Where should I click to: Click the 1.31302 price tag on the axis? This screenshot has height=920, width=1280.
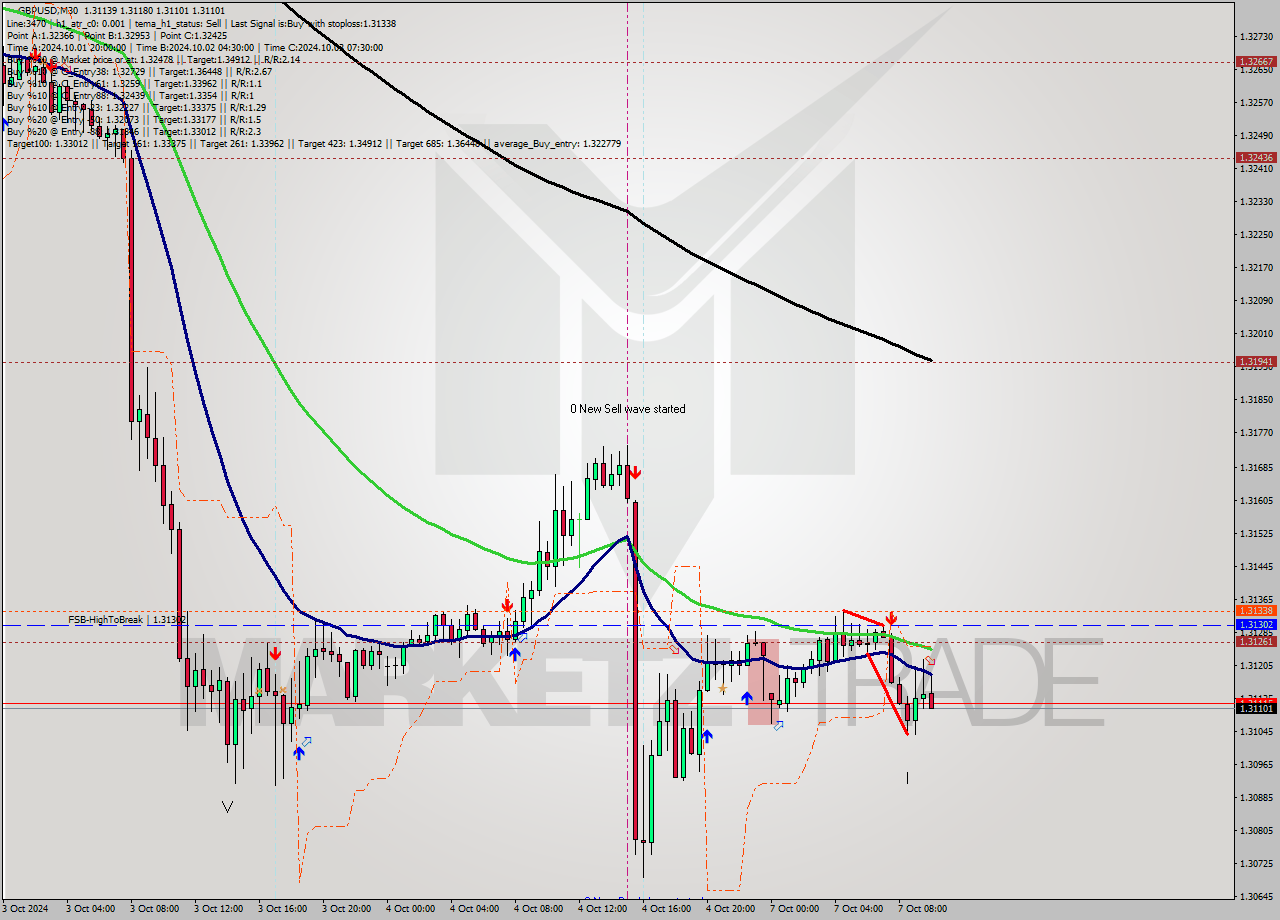pos(1255,625)
